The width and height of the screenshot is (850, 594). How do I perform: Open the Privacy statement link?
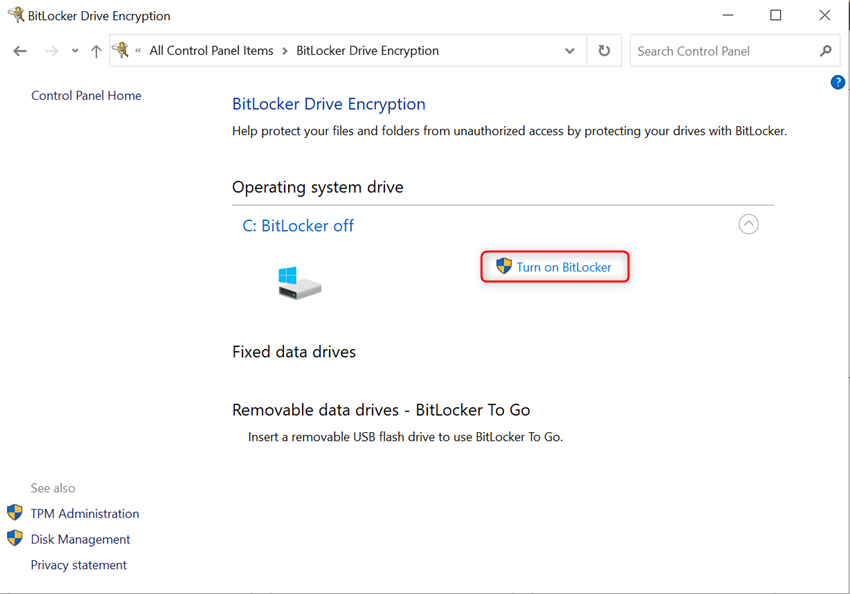(x=79, y=565)
